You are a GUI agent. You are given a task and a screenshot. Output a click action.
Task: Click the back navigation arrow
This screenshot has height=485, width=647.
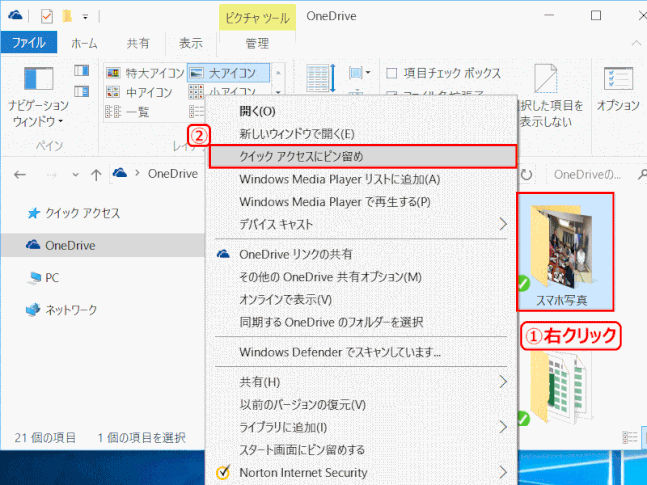20,175
